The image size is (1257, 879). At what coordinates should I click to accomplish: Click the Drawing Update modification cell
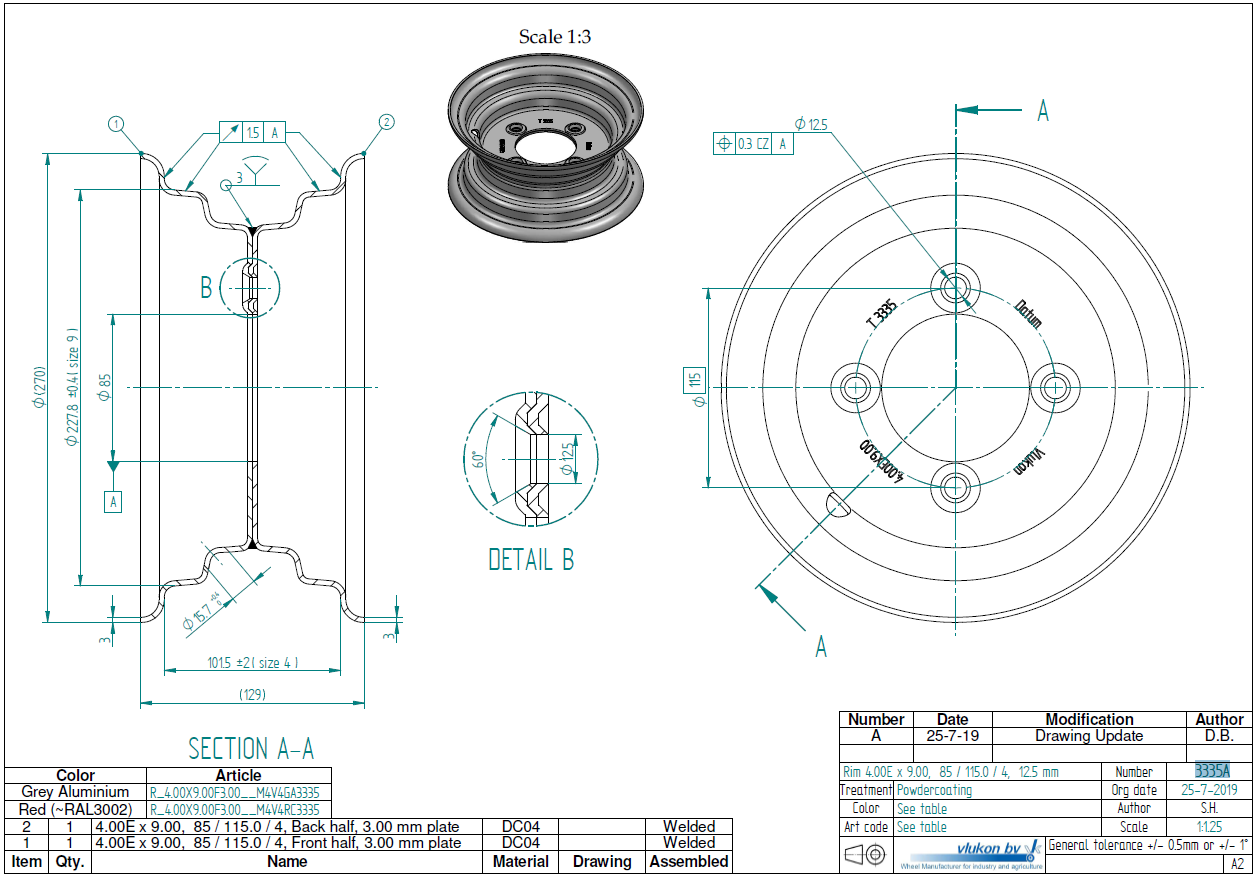coord(1089,736)
